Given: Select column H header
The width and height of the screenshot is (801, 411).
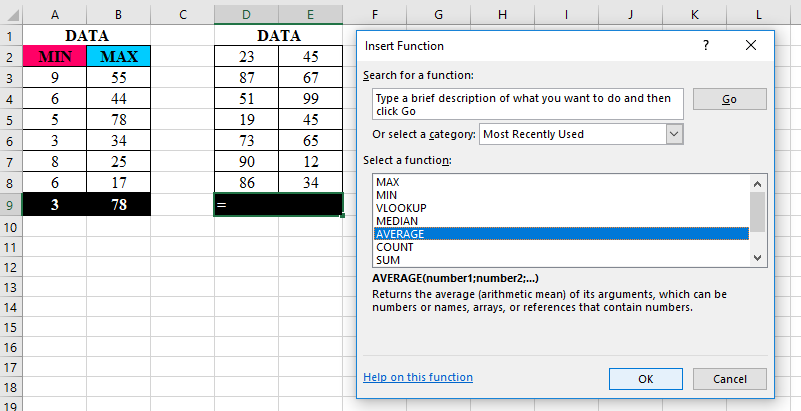Looking at the screenshot, I should coord(503,15).
